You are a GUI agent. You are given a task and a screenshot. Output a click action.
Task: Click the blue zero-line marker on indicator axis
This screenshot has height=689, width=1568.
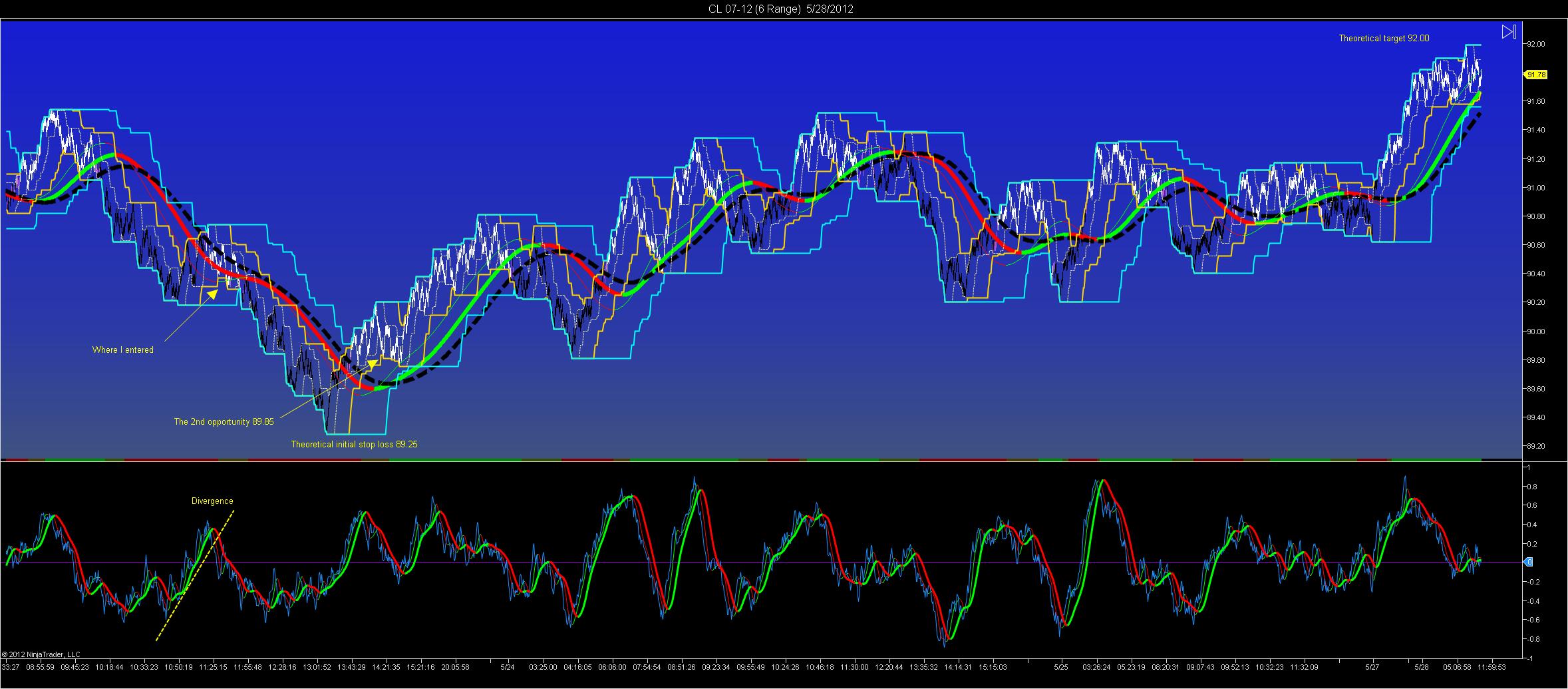(x=1529, y=563)
